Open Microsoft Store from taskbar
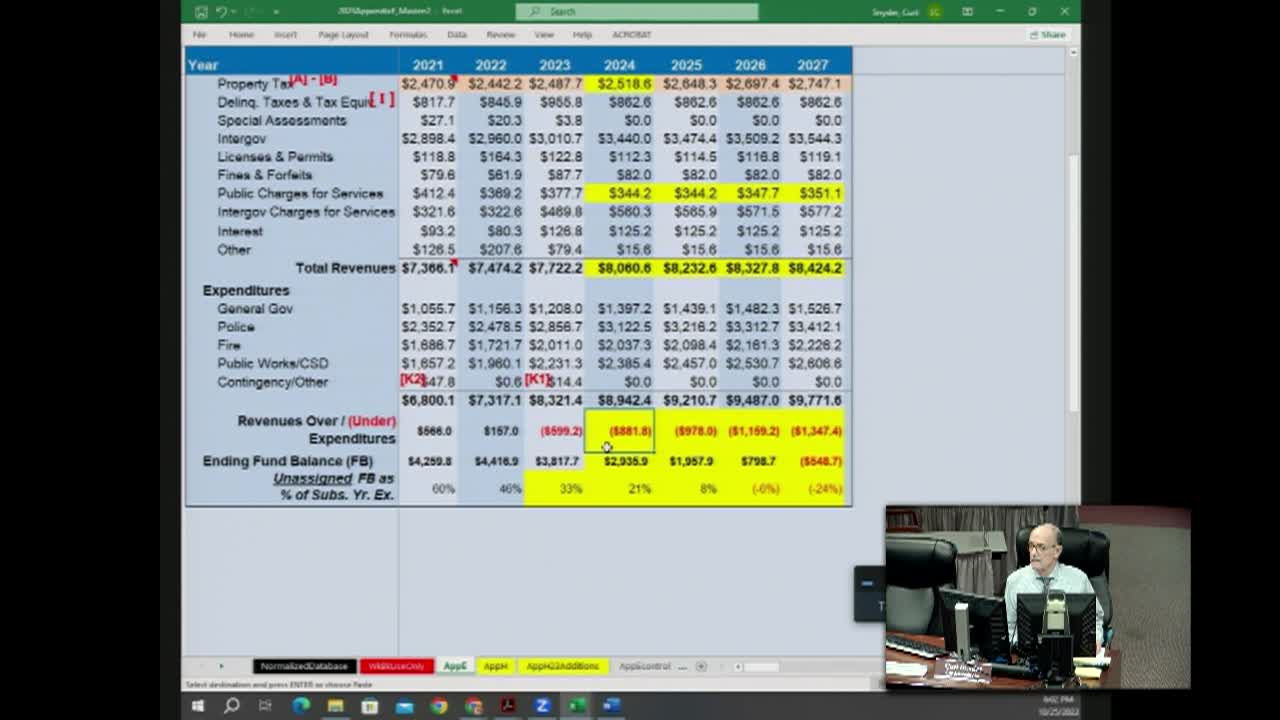Image resolution: width=1280 pixels, height=720 pixels. pos(370,706)
